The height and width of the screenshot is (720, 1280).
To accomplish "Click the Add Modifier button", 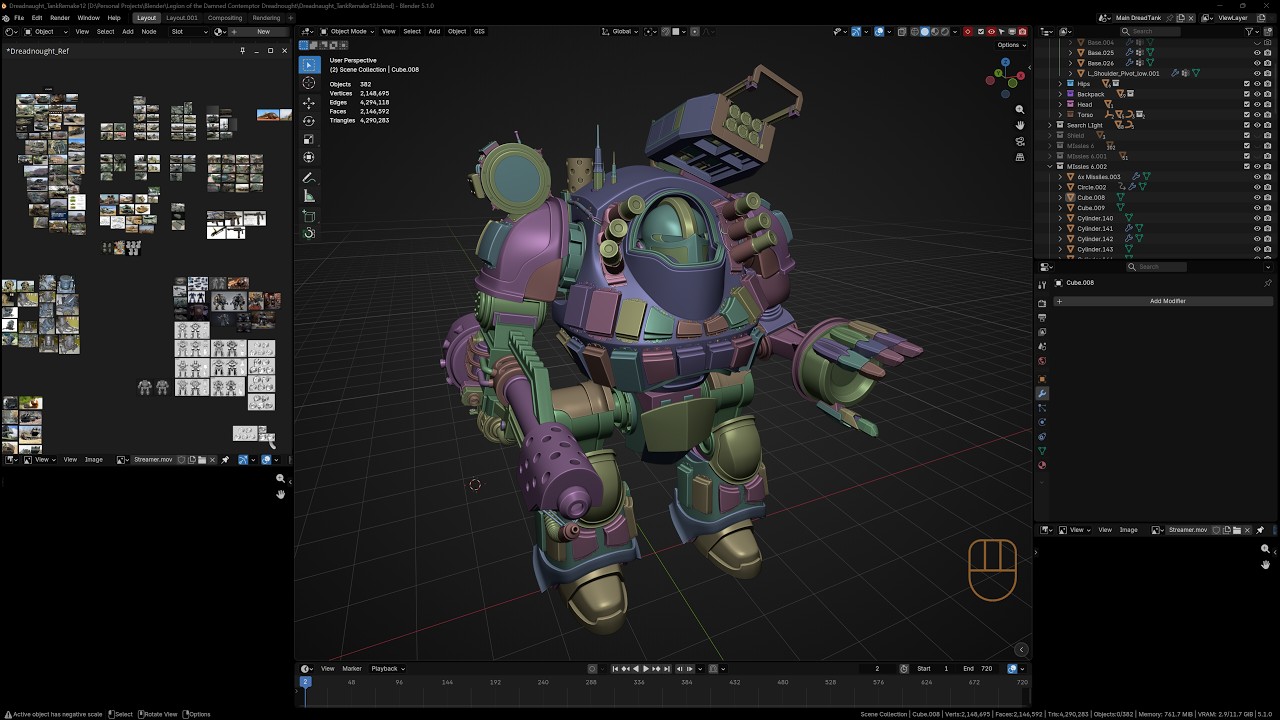I will click(x=1167, y=301).
